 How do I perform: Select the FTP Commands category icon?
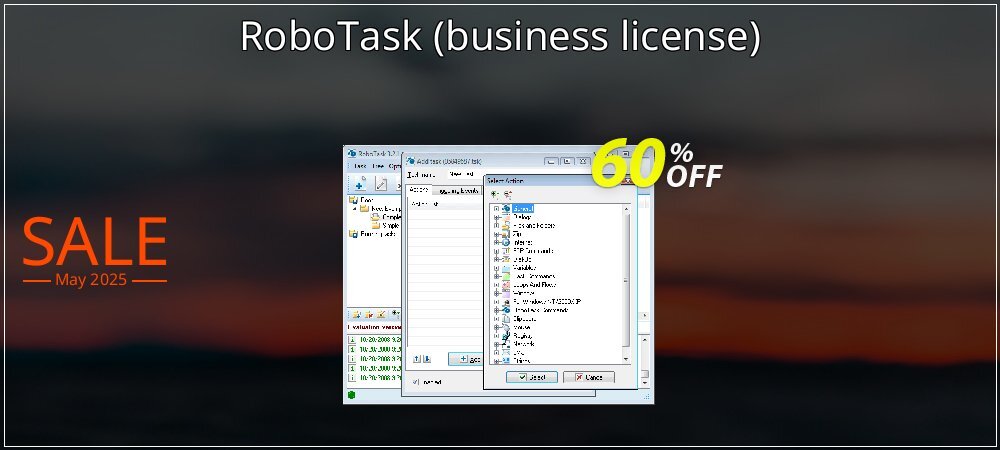506,250
